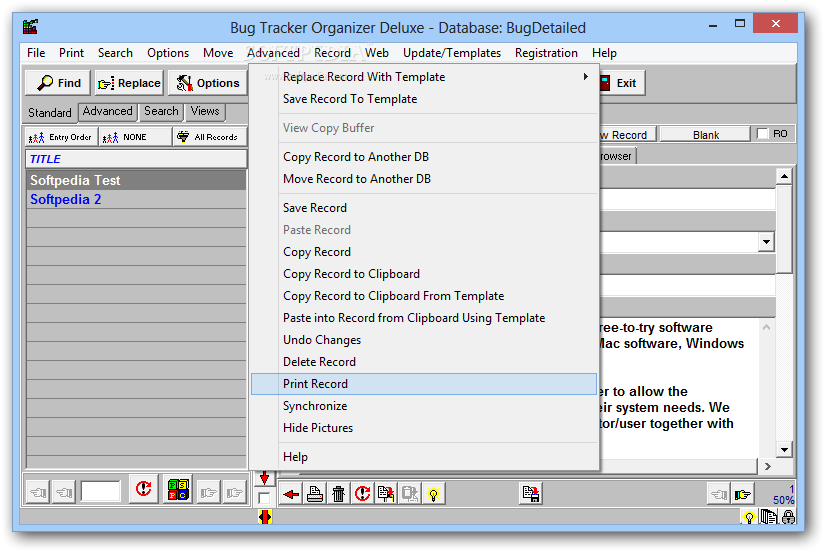Go to last record hand icon in list panel
Screen dimensions: 825x552
coord(235,493)
